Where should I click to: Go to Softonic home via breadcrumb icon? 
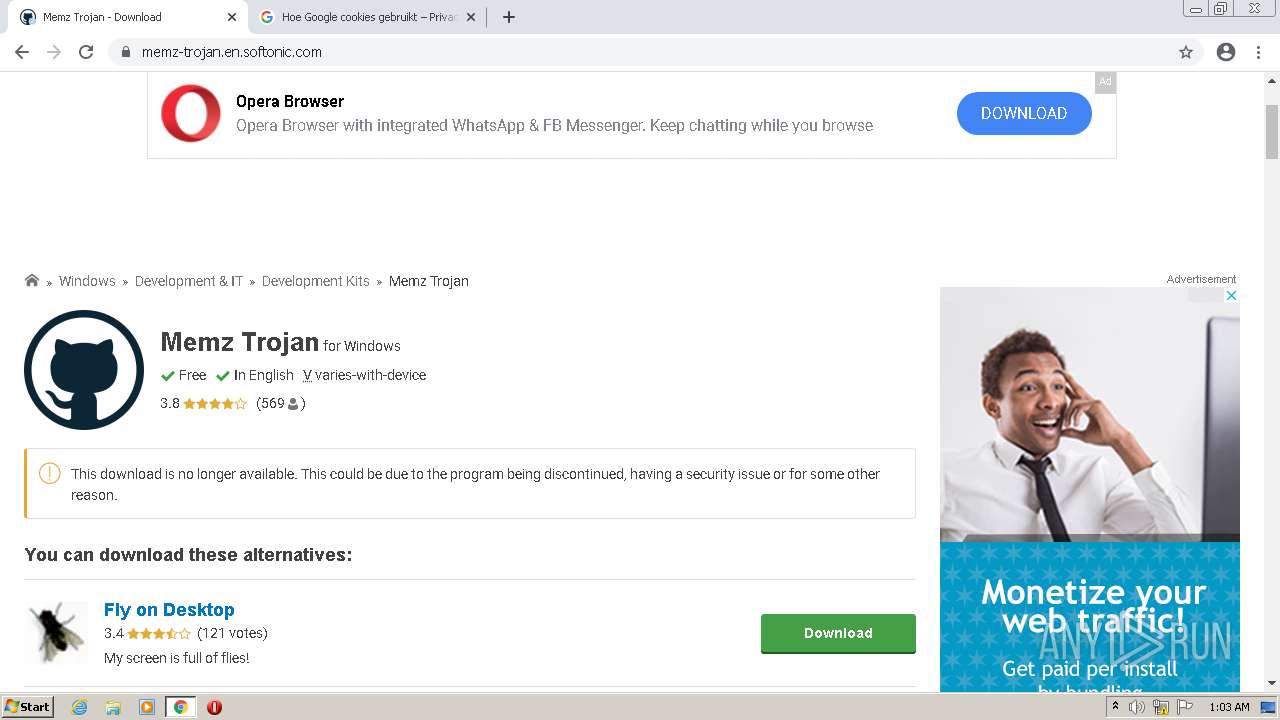(x=32, y=281)
